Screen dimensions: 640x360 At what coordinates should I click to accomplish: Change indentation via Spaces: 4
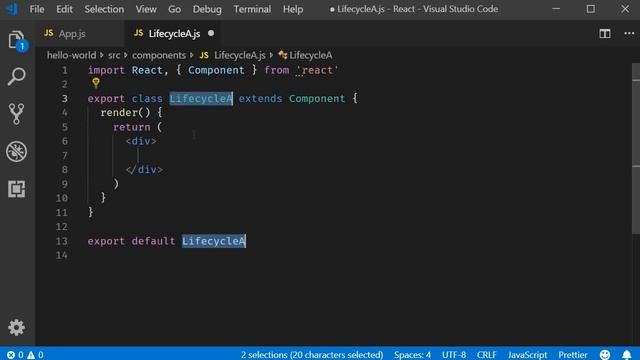coord(412,355)
